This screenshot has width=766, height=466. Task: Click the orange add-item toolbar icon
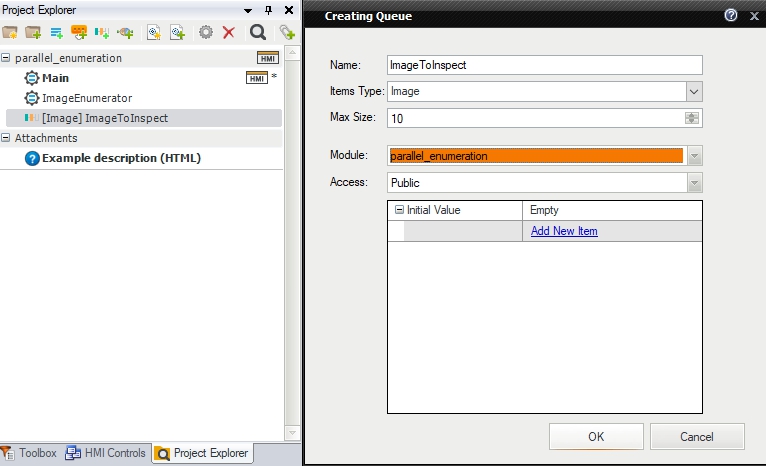tap(79, 33)
